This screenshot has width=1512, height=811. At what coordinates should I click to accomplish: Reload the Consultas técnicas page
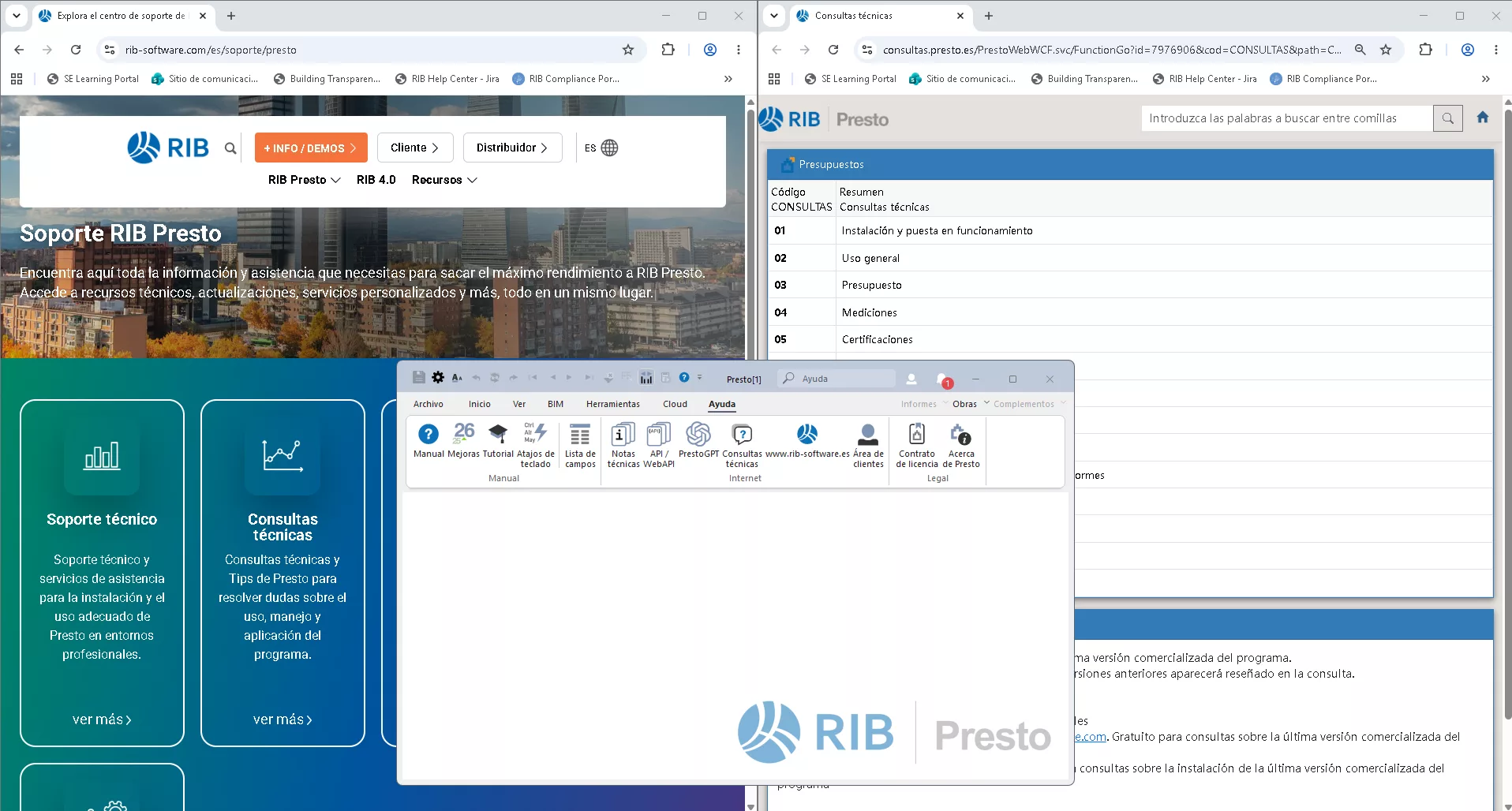pyautogui.click(x=833, y=50)
